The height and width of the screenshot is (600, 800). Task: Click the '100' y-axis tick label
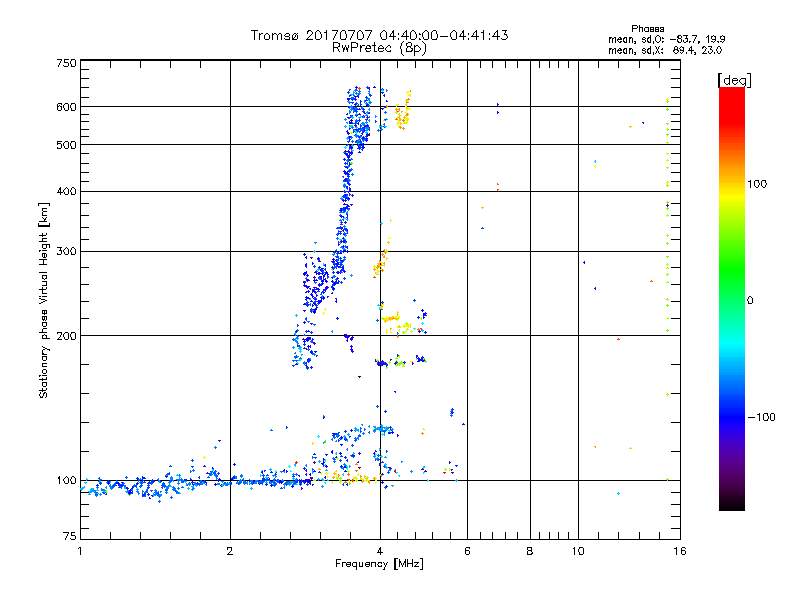(67, 481)
